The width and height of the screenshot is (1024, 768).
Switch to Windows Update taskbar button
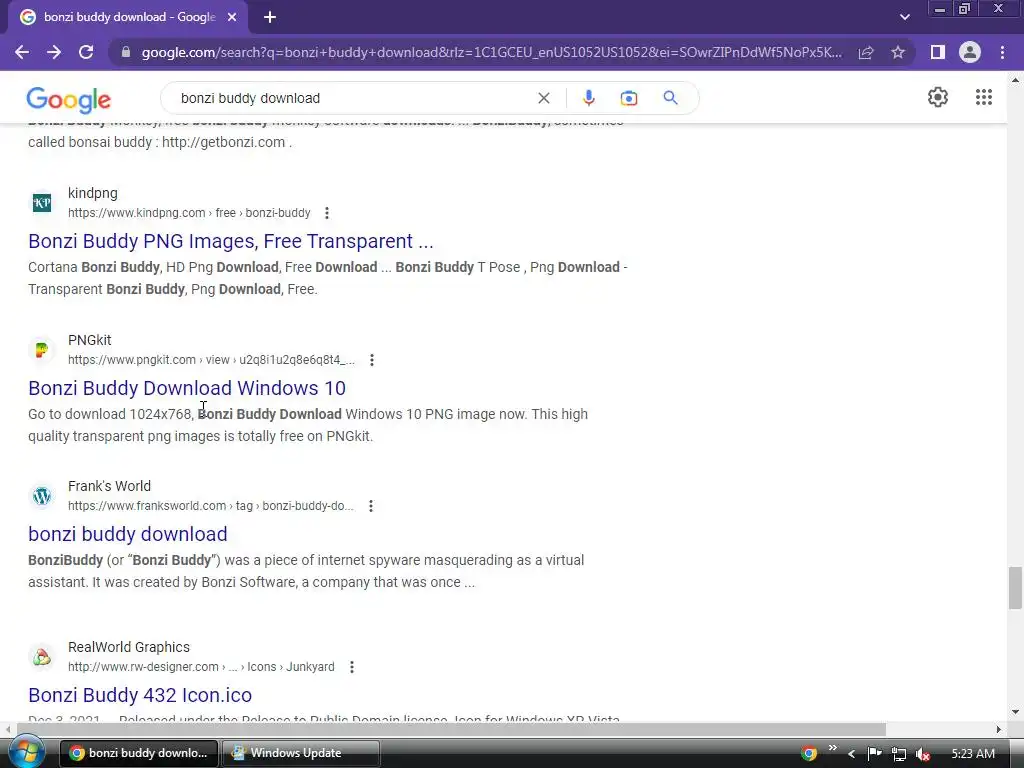point(301,753)
